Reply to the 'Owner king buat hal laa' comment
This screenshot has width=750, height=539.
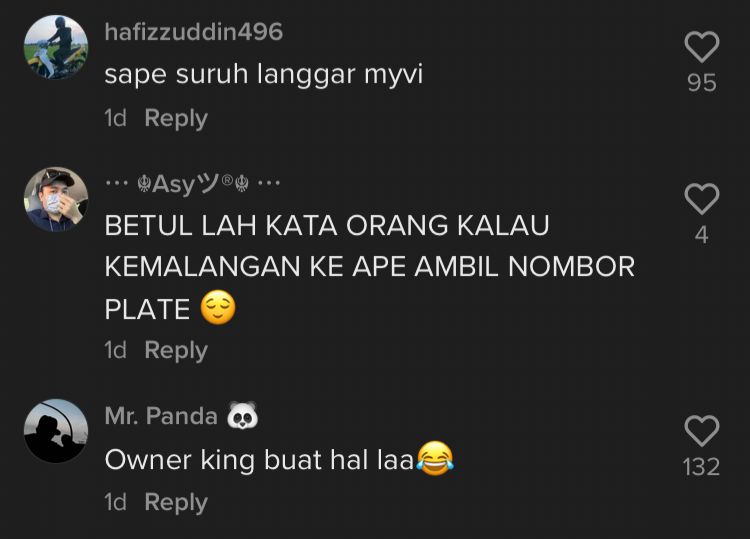176,502
